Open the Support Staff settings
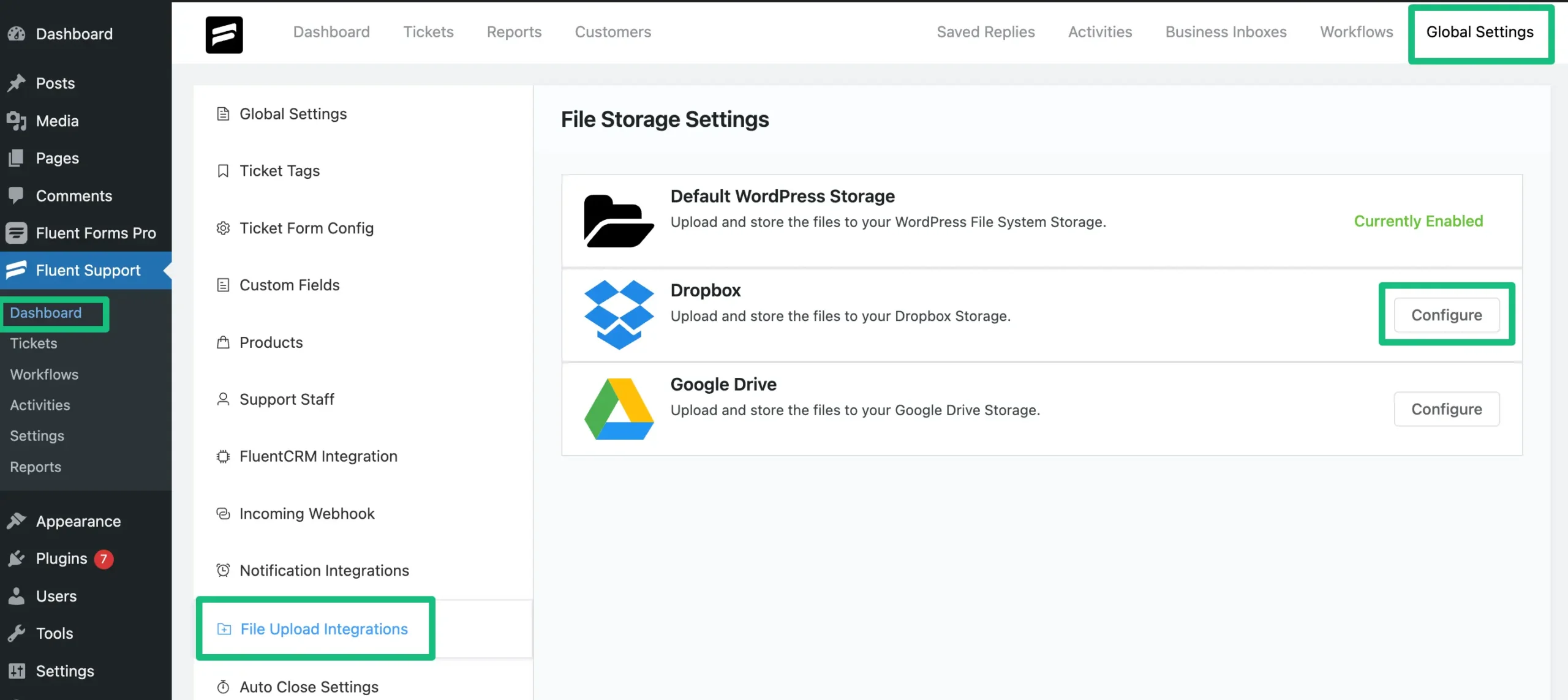This screenshot has height=700, width=1568. (363, 399)
